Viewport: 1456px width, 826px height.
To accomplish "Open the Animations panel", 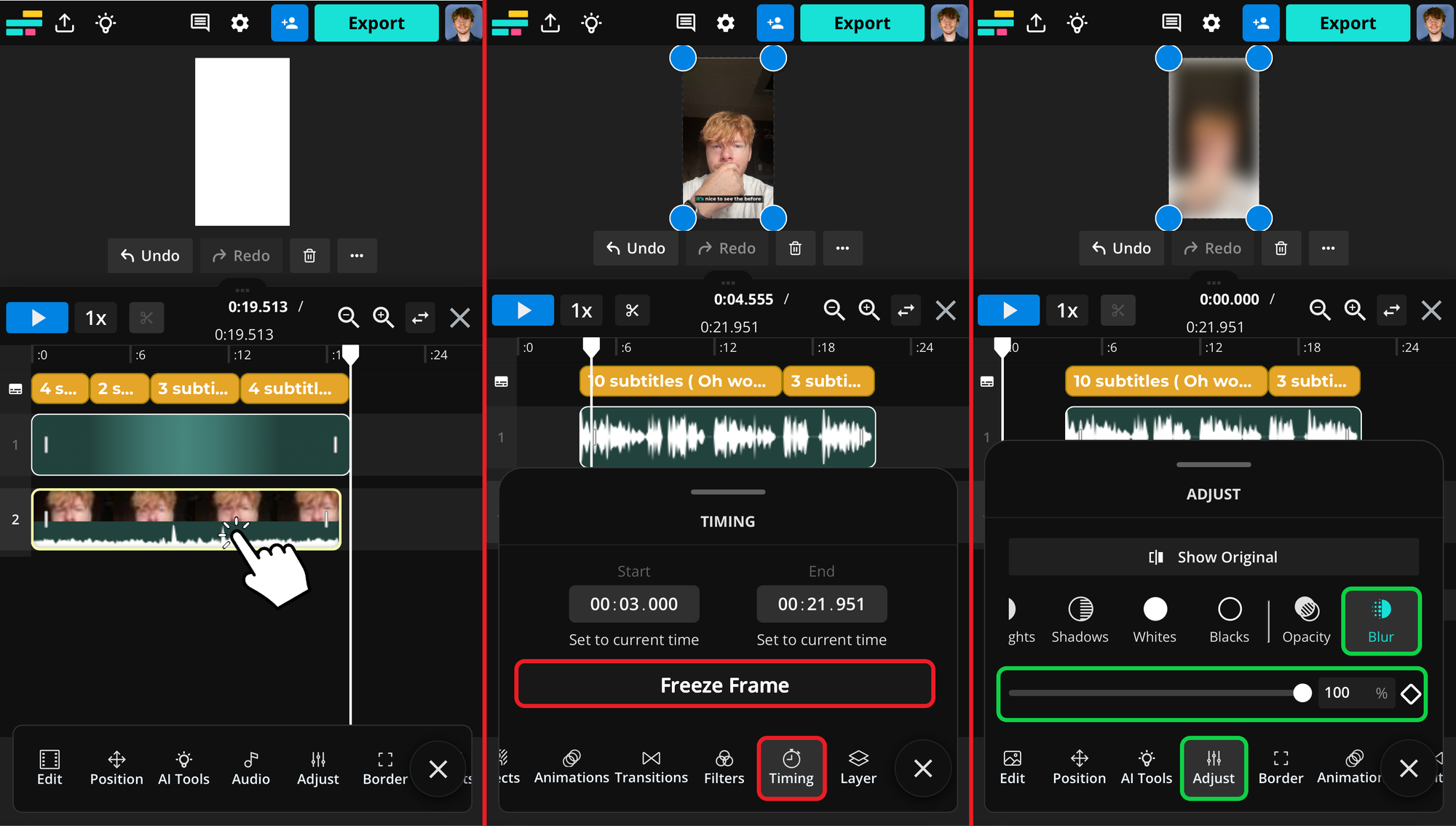I will click(x=571, y=768).
